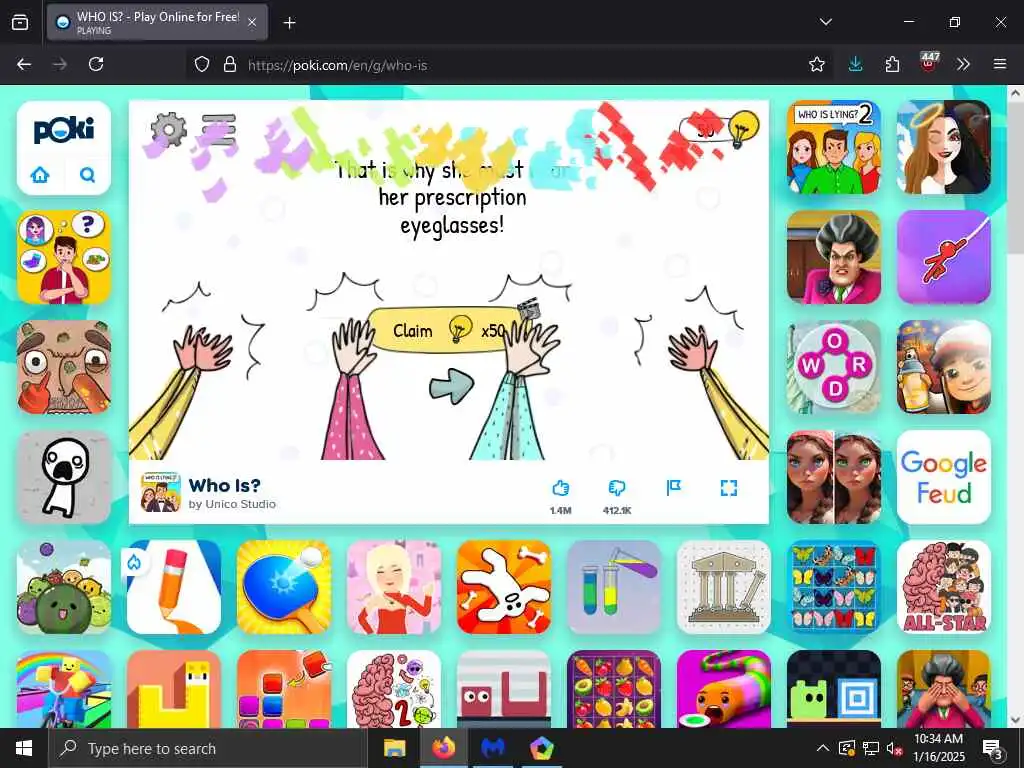Click the teal next arrow in game
Screen dimensions: 1024x768
[451, 385]
